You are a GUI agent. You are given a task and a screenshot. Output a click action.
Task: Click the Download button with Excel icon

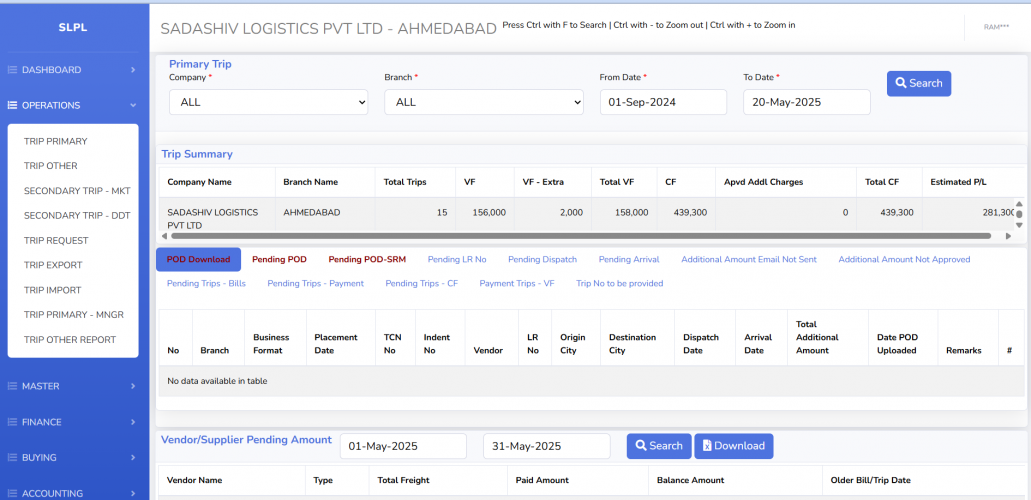pos(734,446)
